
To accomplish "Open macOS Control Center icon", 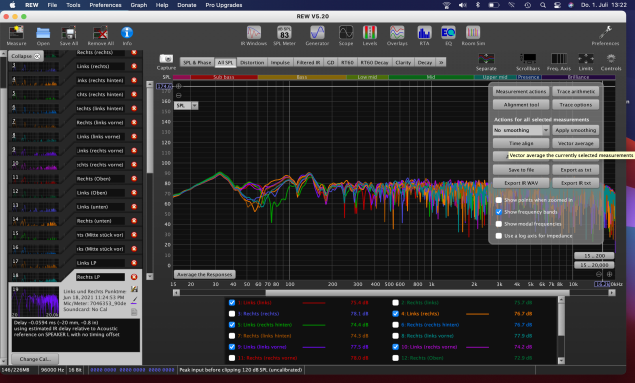I will [557, 5].
